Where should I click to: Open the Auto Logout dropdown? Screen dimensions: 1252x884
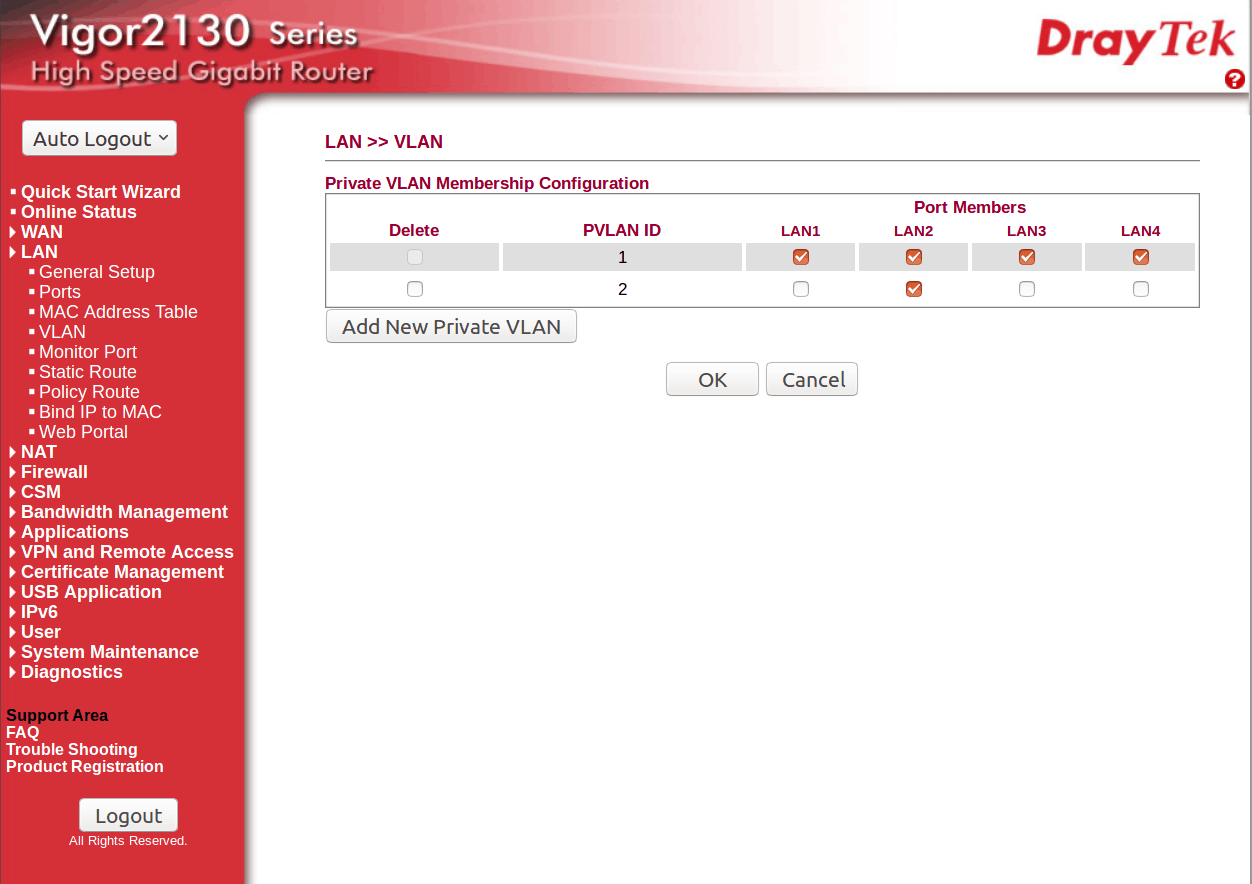click(100, 139)
